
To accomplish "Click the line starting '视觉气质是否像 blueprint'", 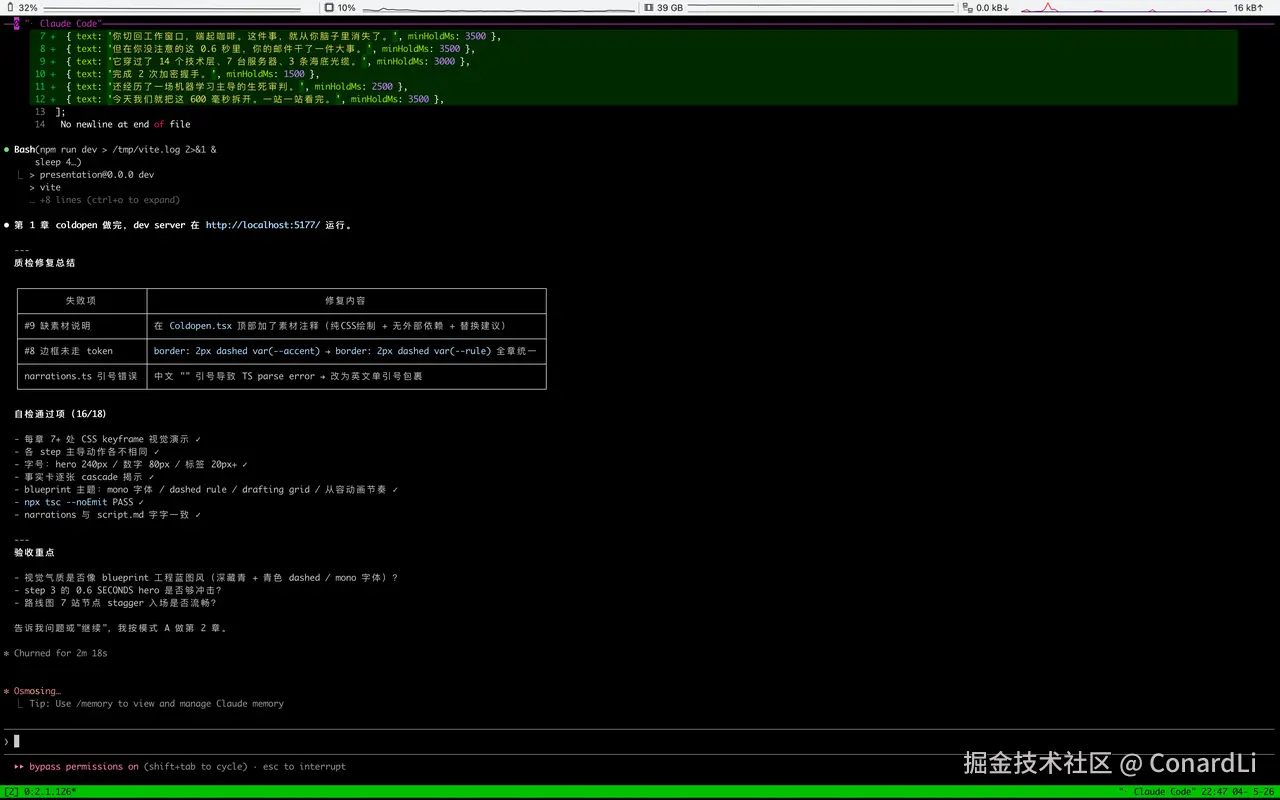I will (x=206, y=578).
